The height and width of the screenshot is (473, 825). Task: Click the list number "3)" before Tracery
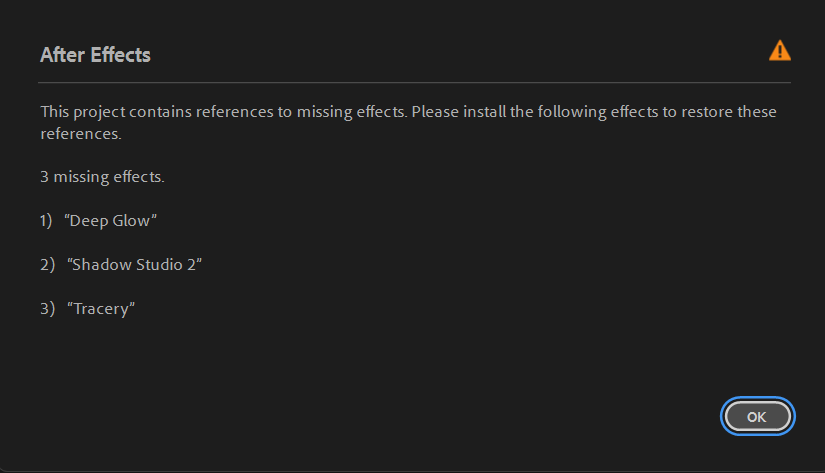point(47,309)
